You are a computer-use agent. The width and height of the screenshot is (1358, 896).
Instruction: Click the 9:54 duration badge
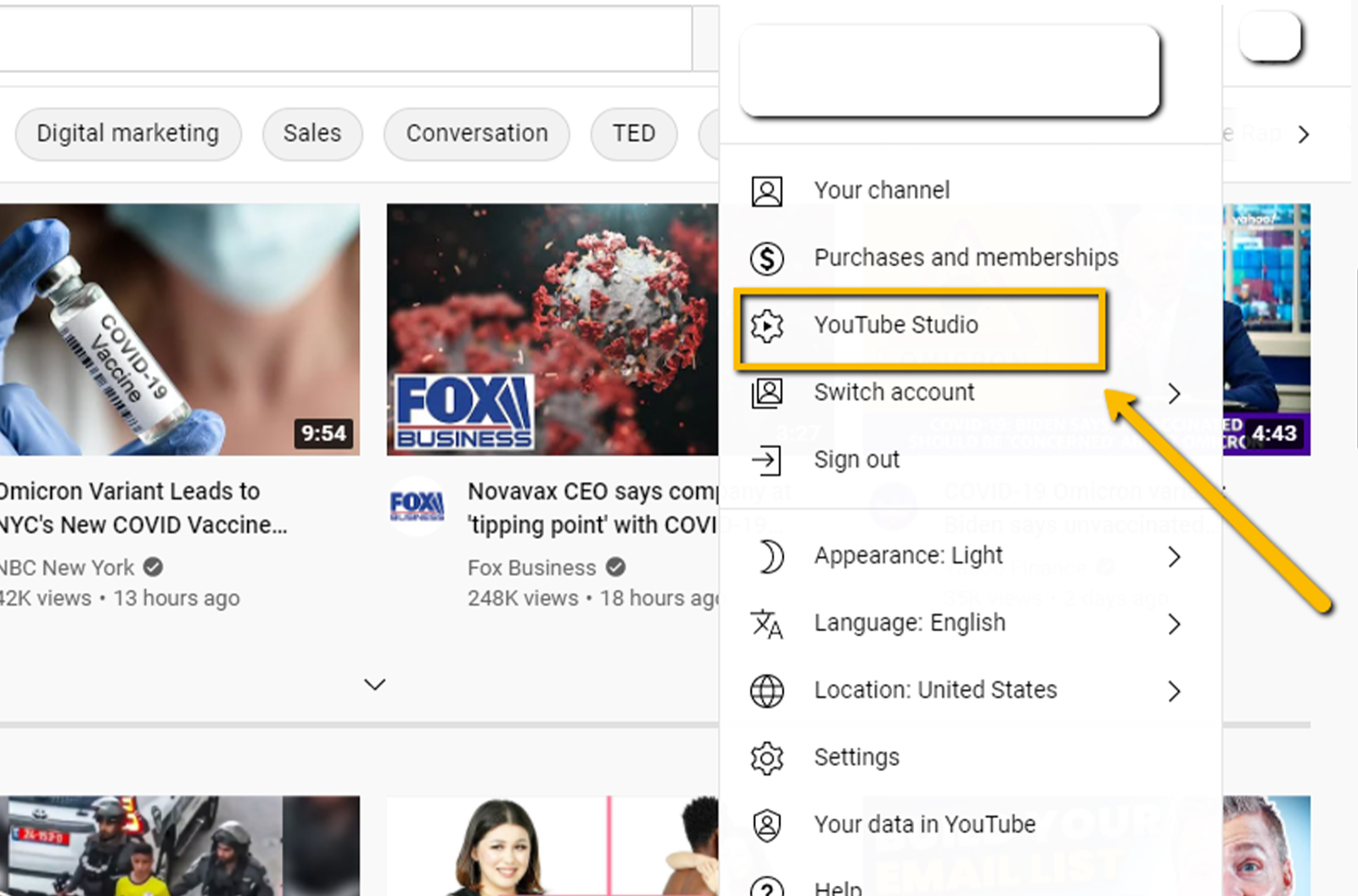tap(323, 434)
